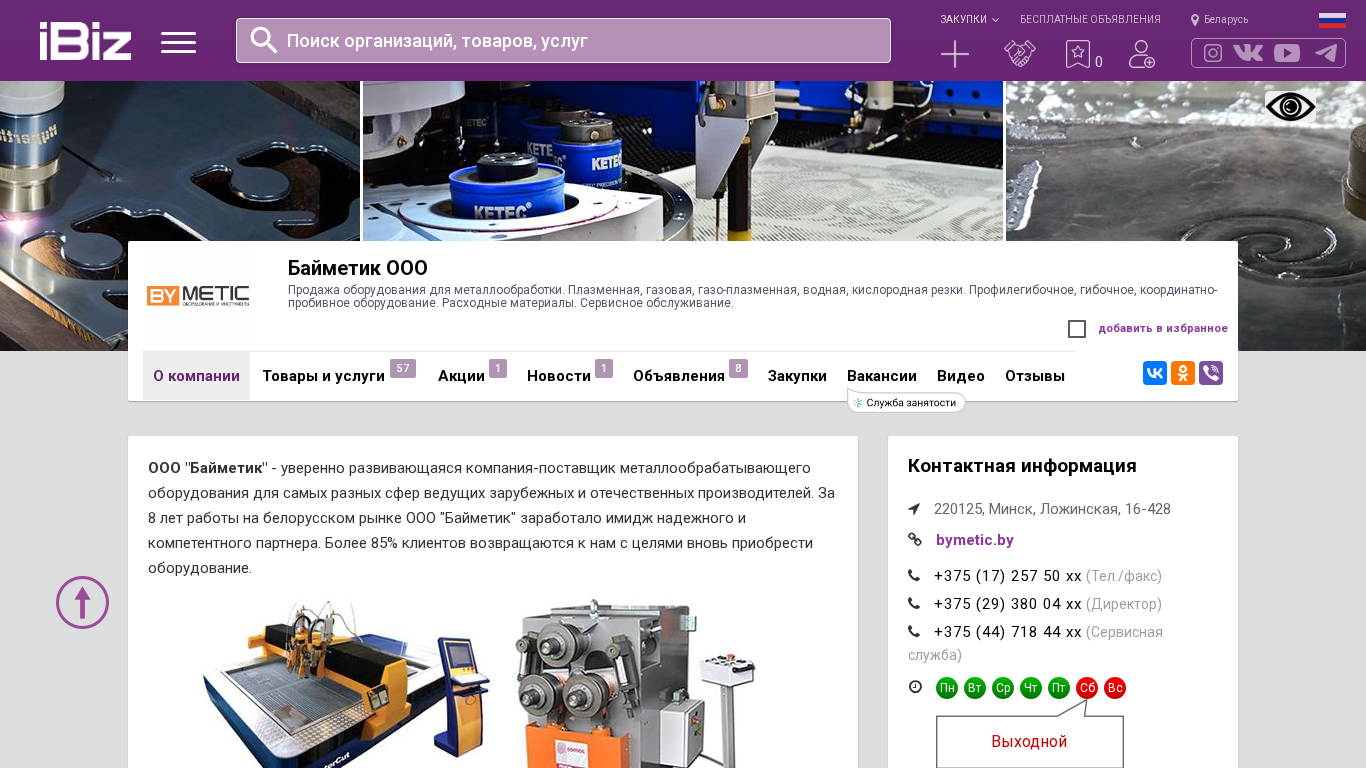Click the 'добавить в избранное' link
This screenshot has width=1366, height=768.
pos(1163,328)
